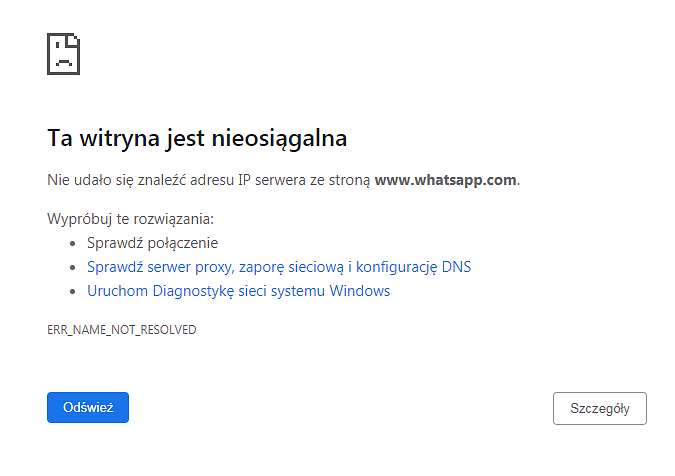Open the proxy, firewall and DNS check link
Image resolution: width=675 pixels, height=476 pixels.
[x=279, y=267]
